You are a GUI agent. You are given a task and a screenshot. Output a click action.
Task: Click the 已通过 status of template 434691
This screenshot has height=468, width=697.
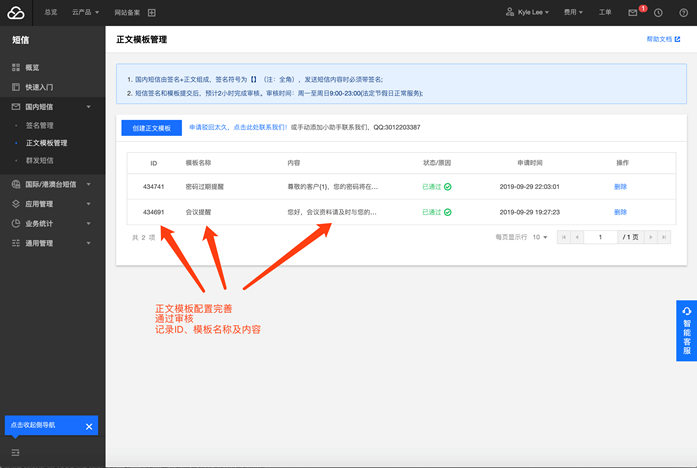pos(437,212)
